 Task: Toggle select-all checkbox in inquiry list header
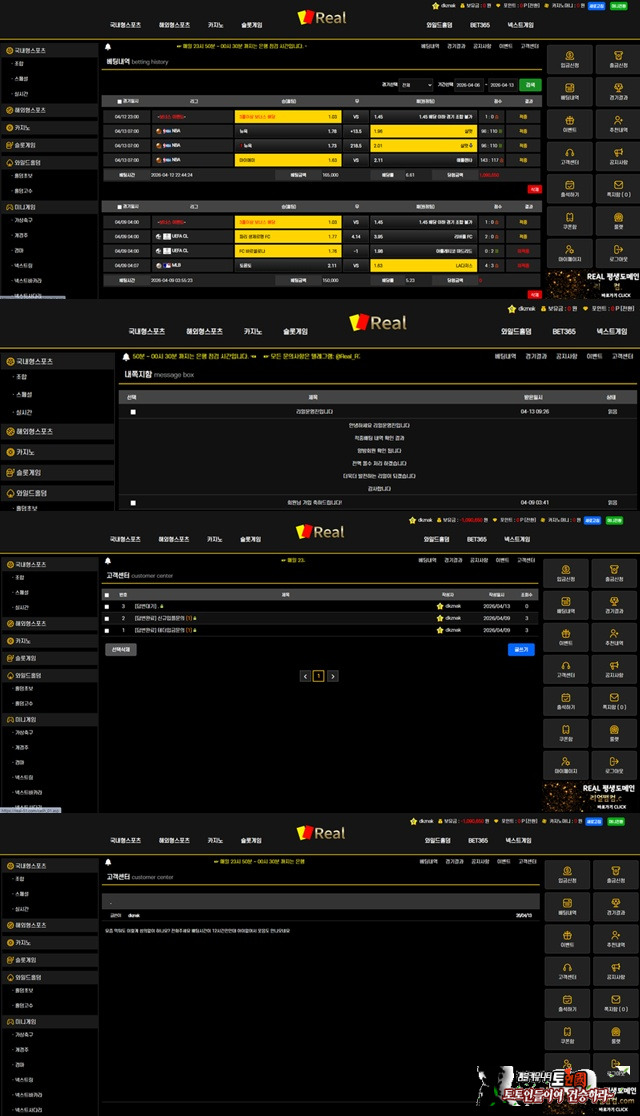tap(107, 595)
